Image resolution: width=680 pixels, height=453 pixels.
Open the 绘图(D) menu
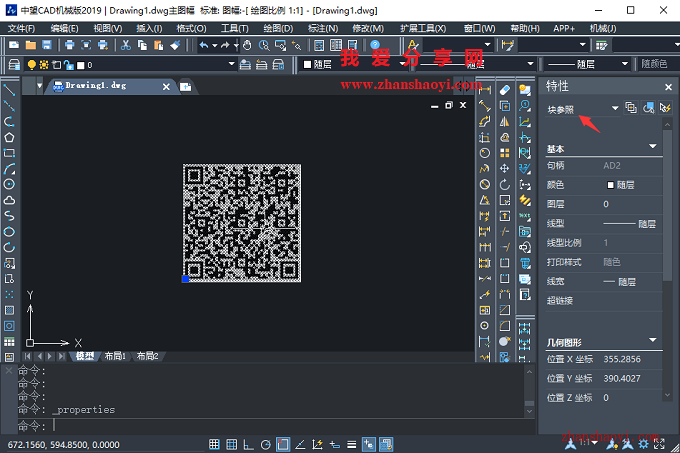pyautogui.click(x=278, y=29)
